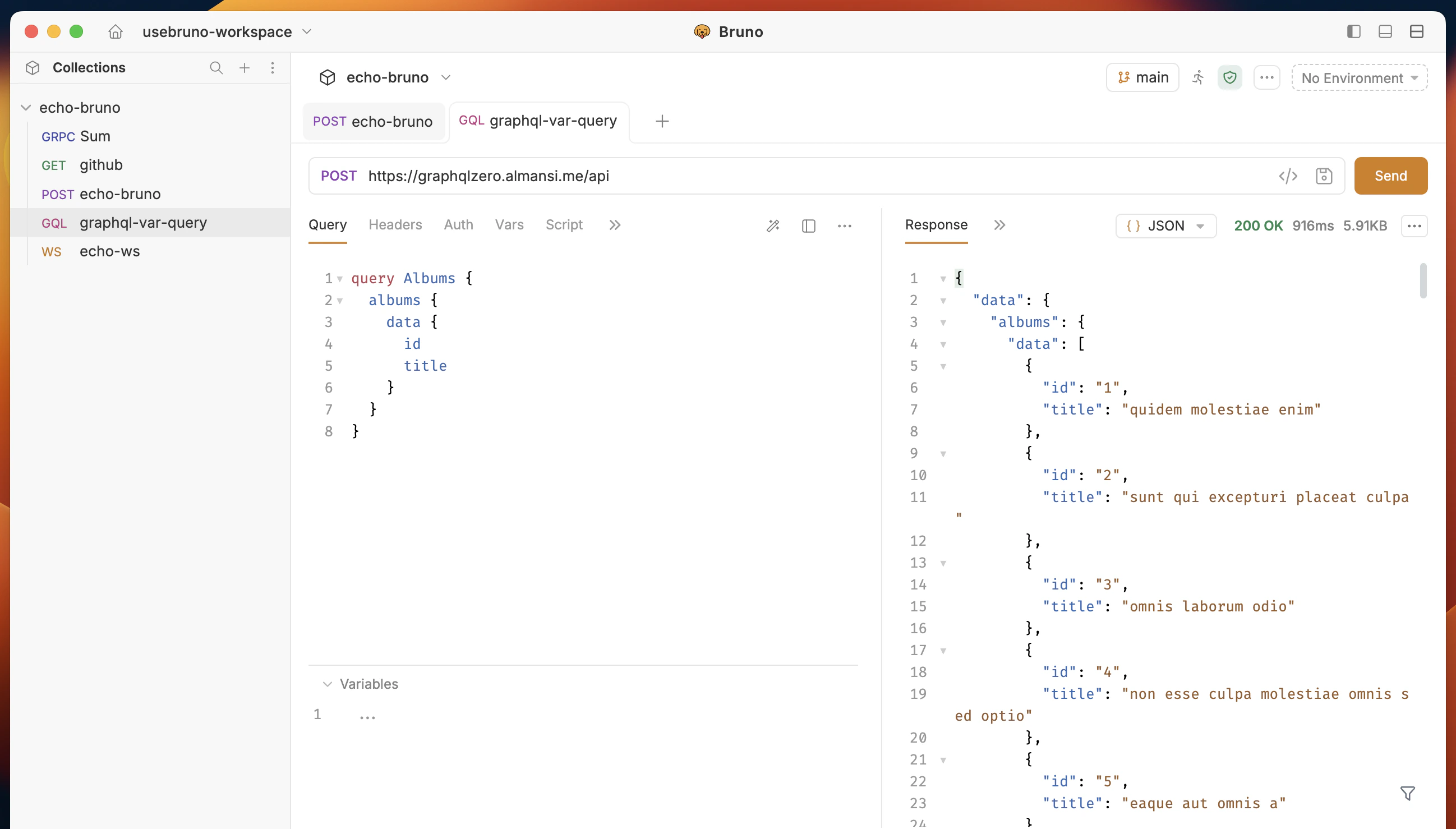
Task: Run the collection runner
Action: [x=1197, y=77]
